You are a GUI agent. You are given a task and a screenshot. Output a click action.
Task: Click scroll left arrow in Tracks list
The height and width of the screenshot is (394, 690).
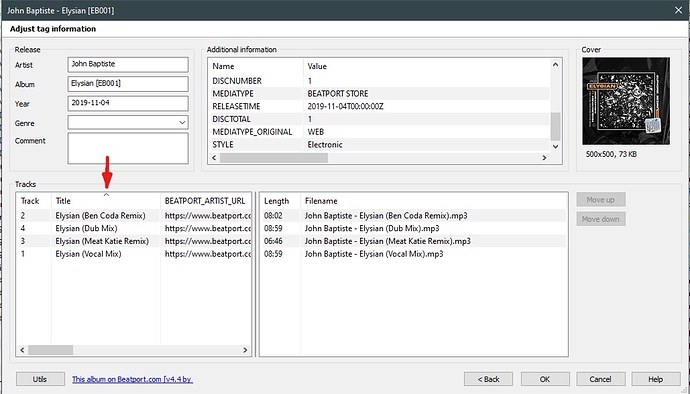pos(22,350)
